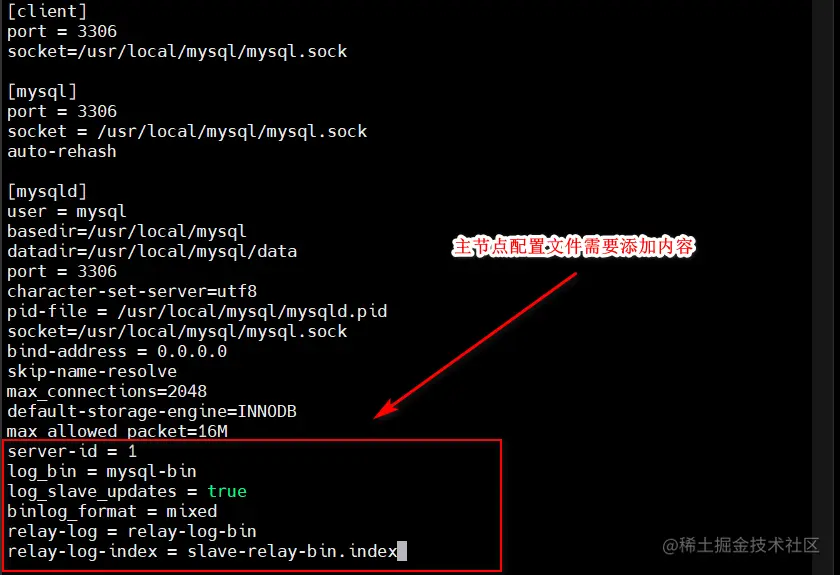Click the red Chinese annotation text

[573, 247]
